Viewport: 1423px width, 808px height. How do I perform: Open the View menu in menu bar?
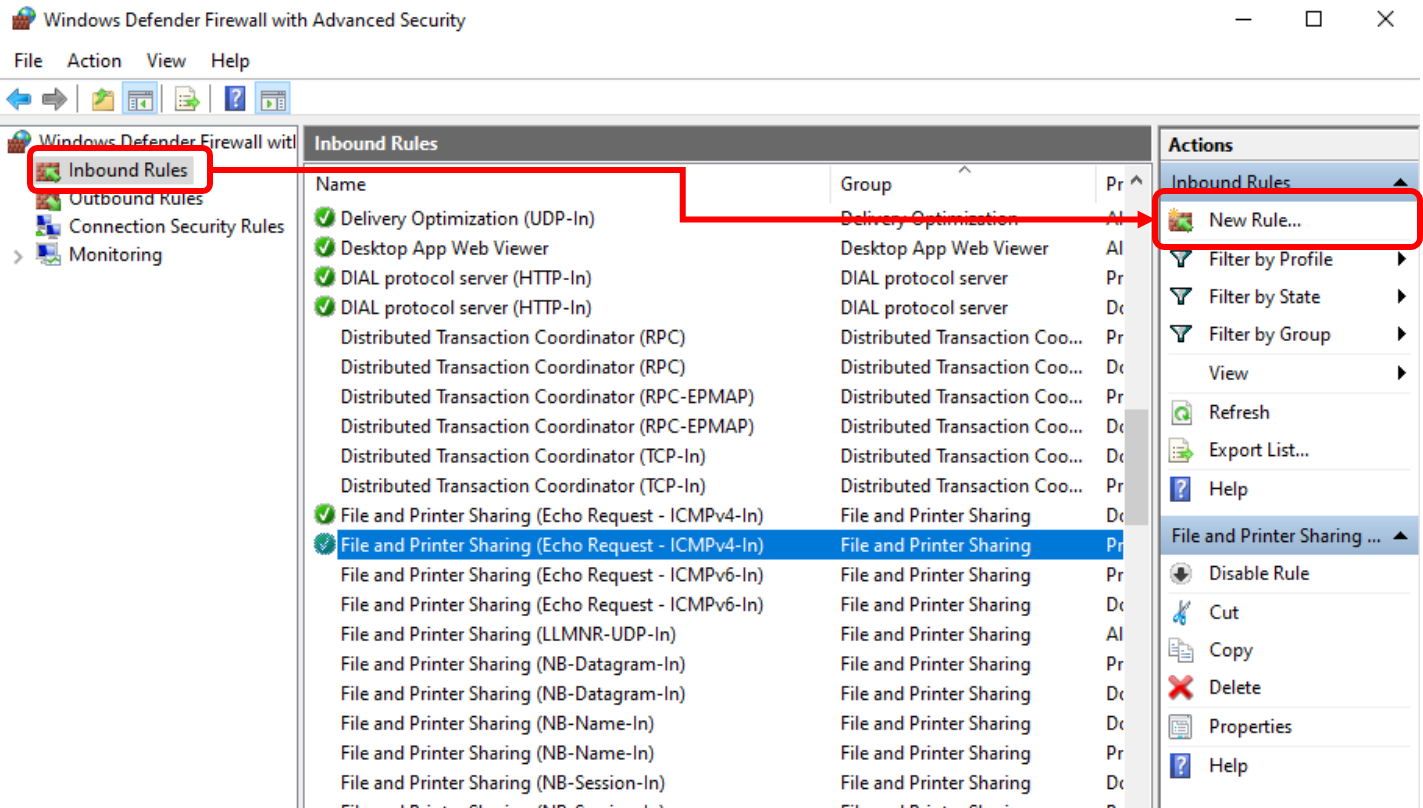pos(166,61)
